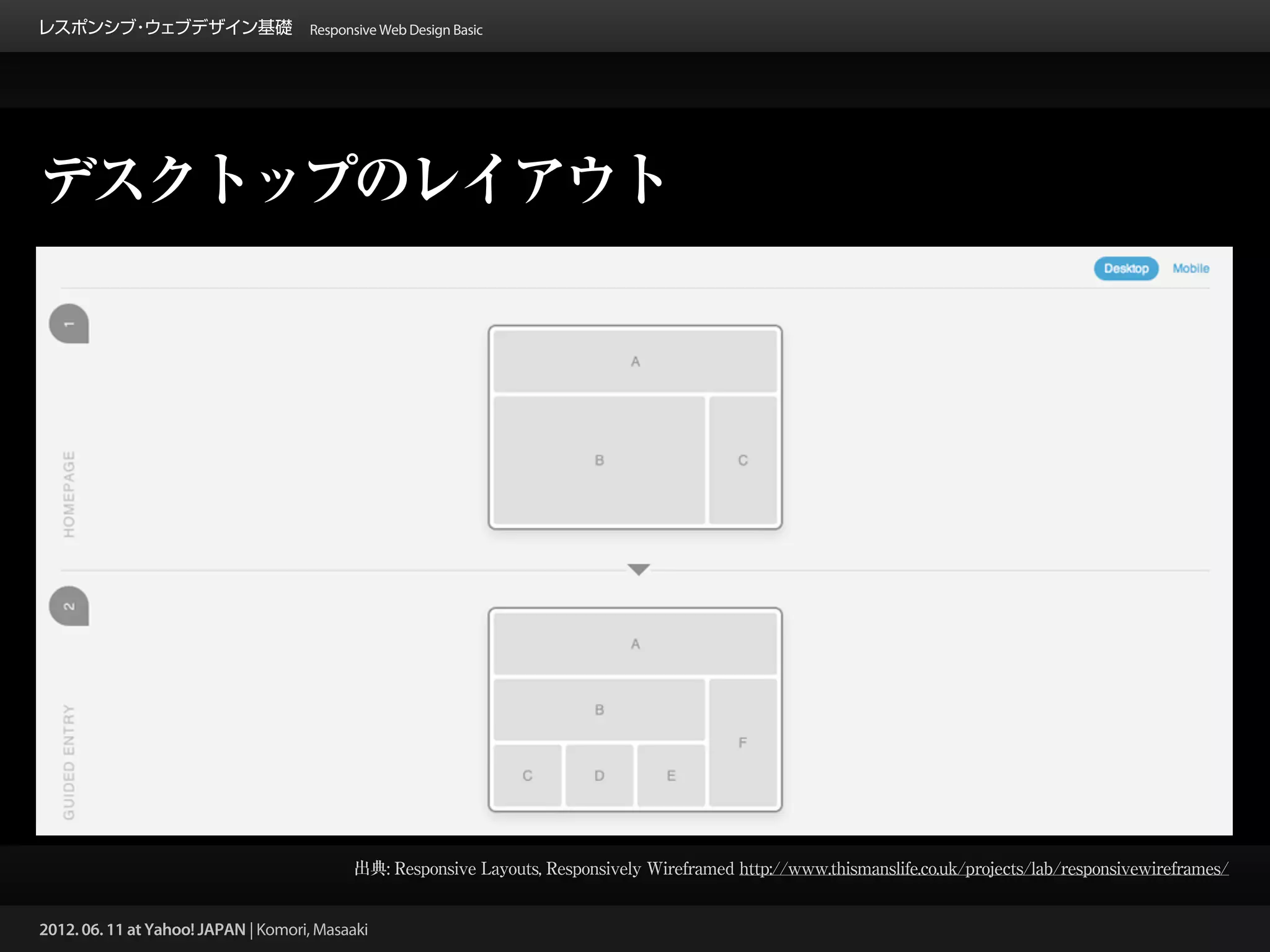Click the Responsive Web Design Basic header text
The width and height of the screenshot is (1270, 952).
click(396, 30)
